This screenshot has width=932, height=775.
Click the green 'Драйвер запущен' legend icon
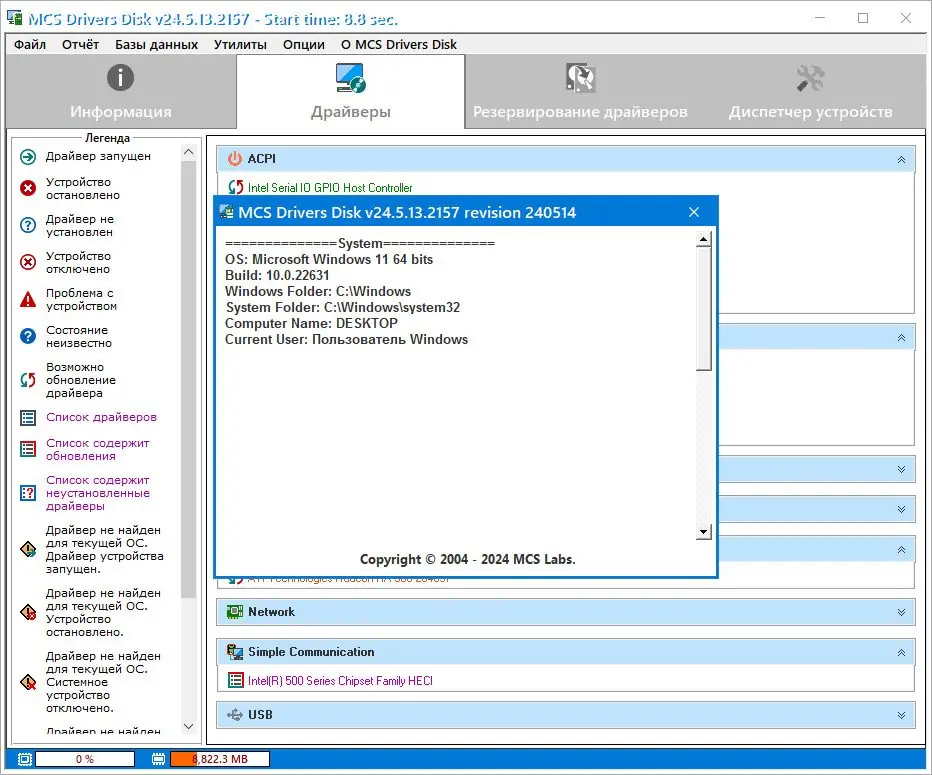[28, 157]
